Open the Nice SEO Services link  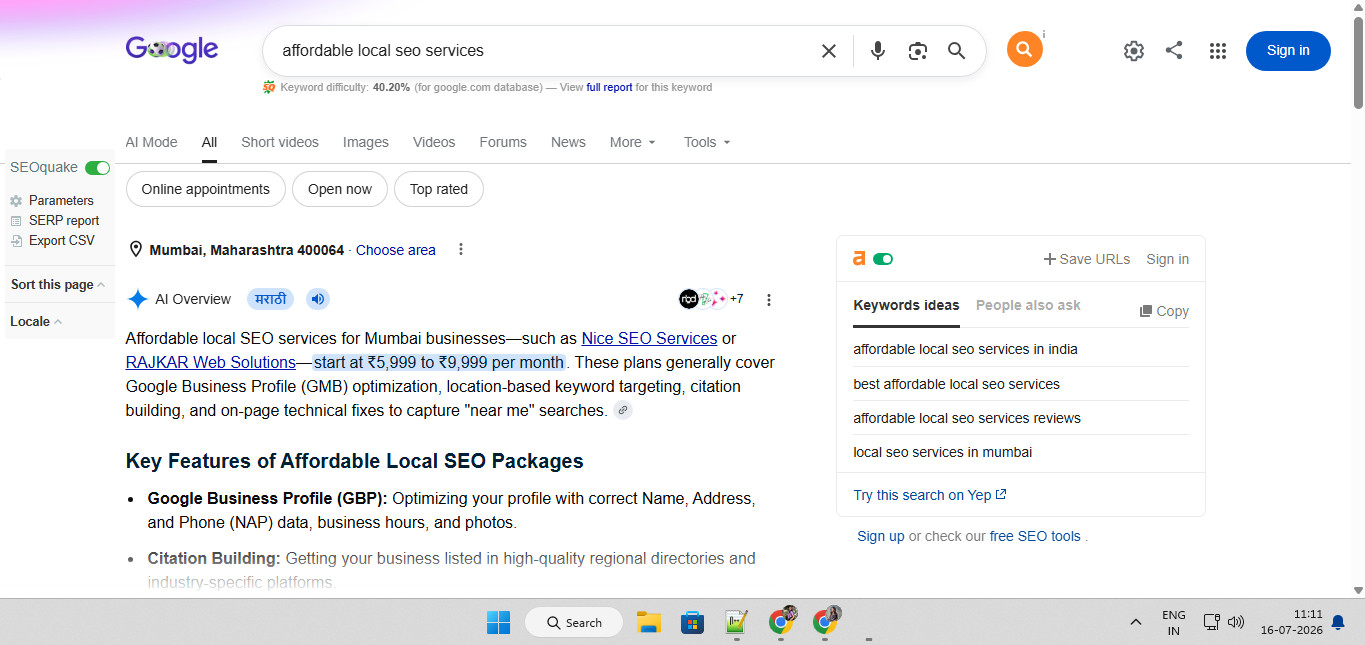click(x=649, y=338)
